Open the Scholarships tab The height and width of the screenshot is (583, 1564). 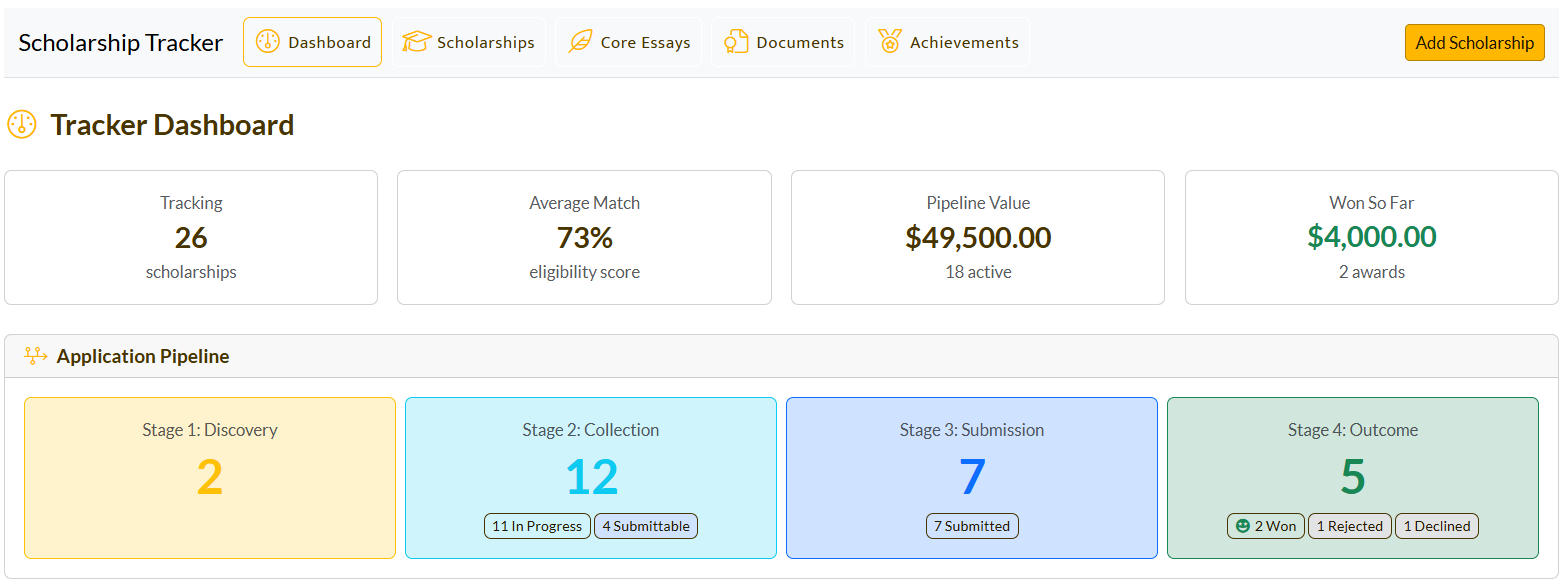pyautogui.click(x=469, y=42)
